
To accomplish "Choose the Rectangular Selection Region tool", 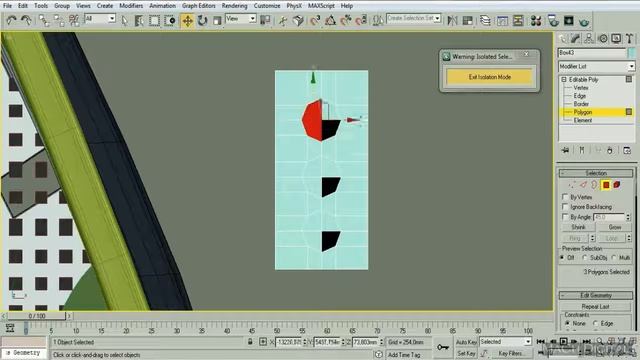I will point(154,20).
